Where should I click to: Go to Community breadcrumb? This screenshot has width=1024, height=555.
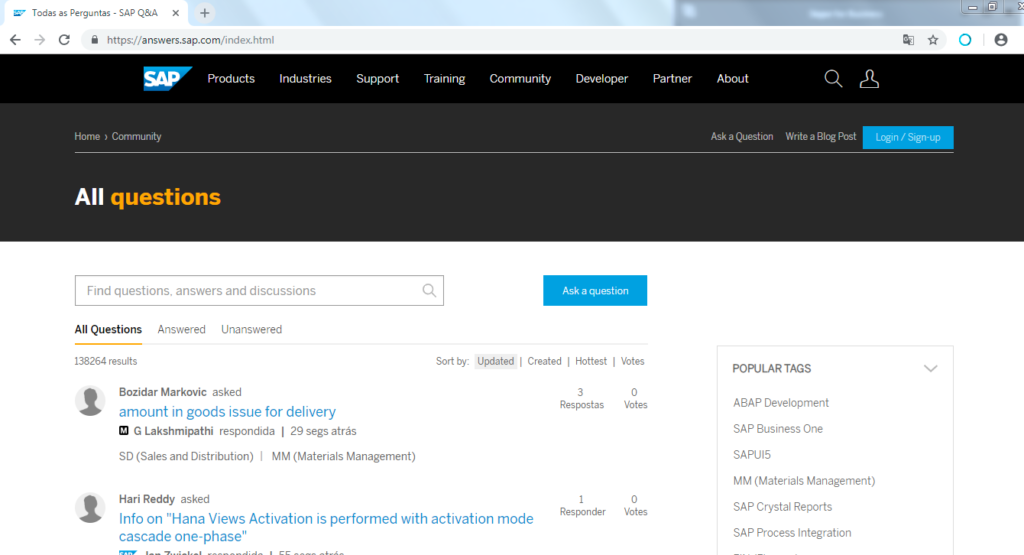[x=136, y=136]
